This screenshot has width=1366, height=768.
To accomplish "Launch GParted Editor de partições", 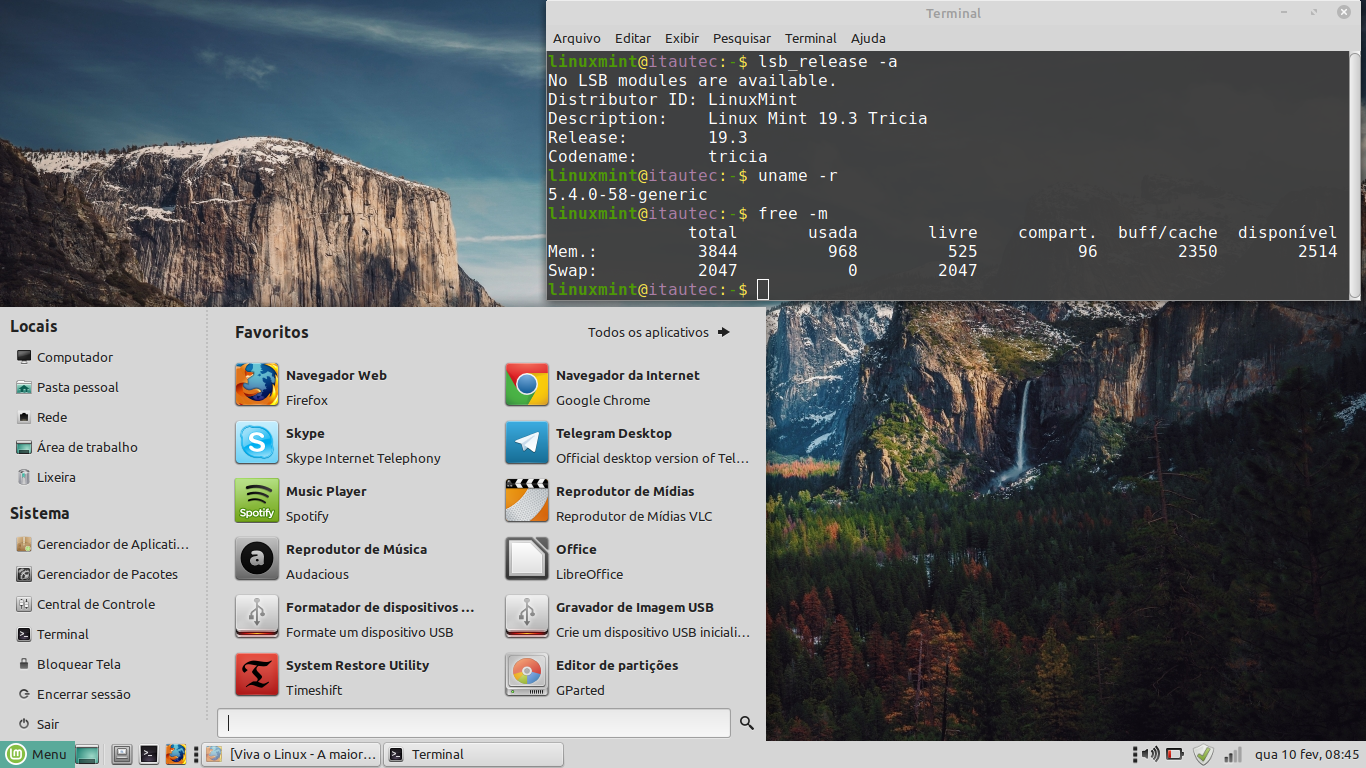I will pos(627,676).
